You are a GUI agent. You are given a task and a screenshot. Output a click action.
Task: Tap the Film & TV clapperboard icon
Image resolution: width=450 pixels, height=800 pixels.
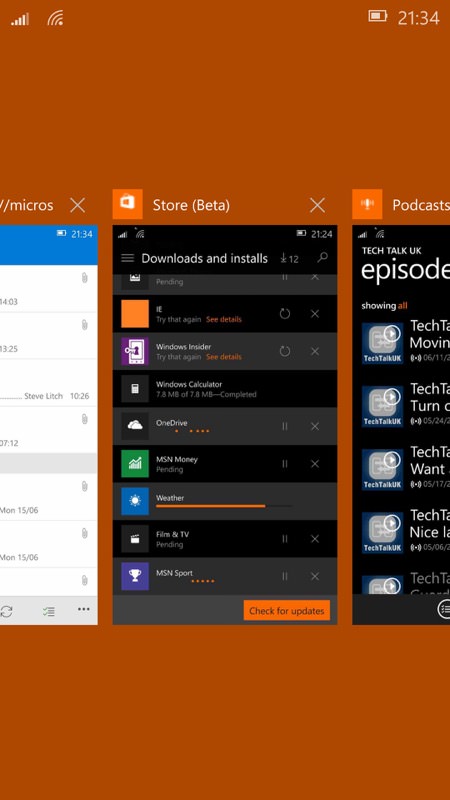(x=135, y=539)
